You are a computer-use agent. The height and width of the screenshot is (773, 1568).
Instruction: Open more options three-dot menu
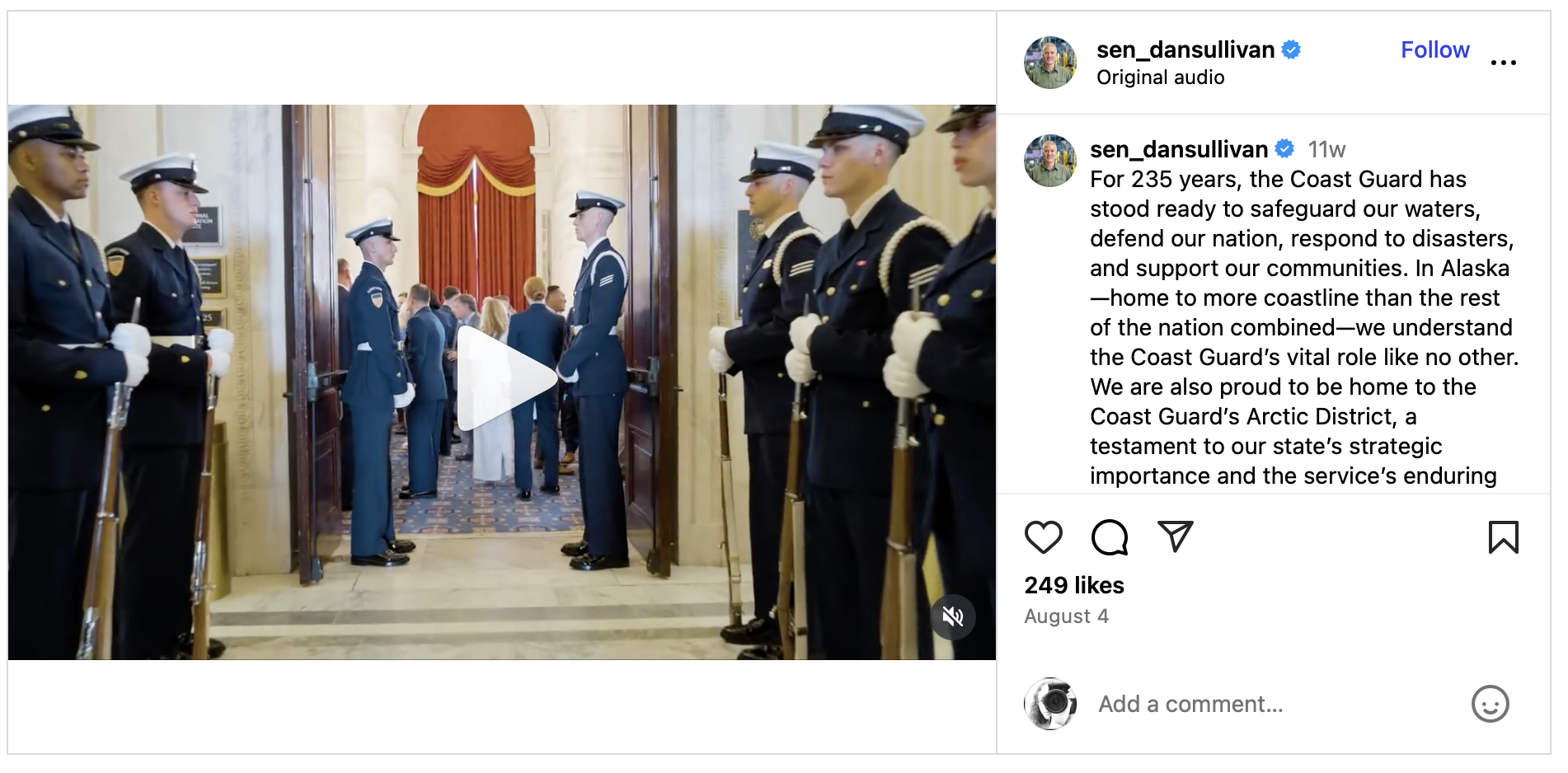click(1503, 63)
